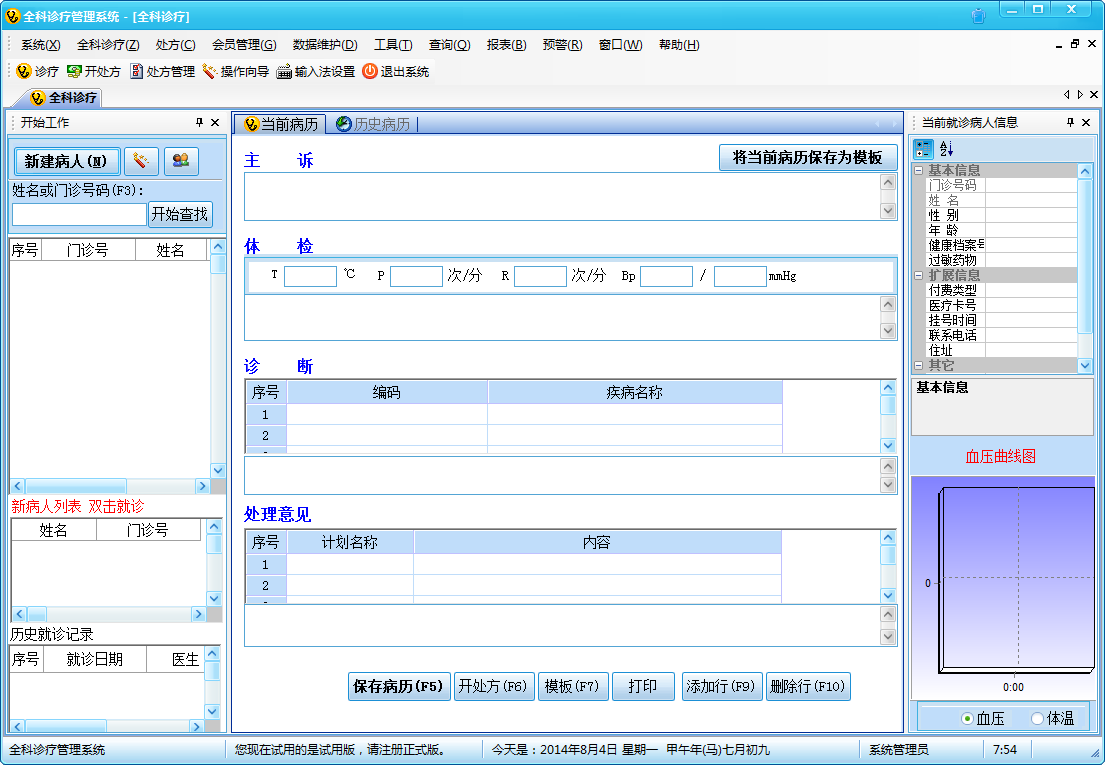
Task: Click the P pulse input field
Action: click(x=416, y=276)
